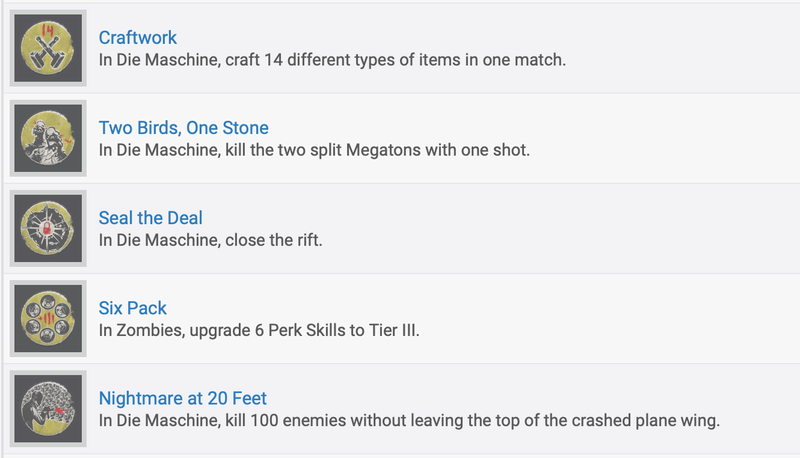Click the Nightmare at 20 Feet icon

pyautogui.click(x=49, y=409)
